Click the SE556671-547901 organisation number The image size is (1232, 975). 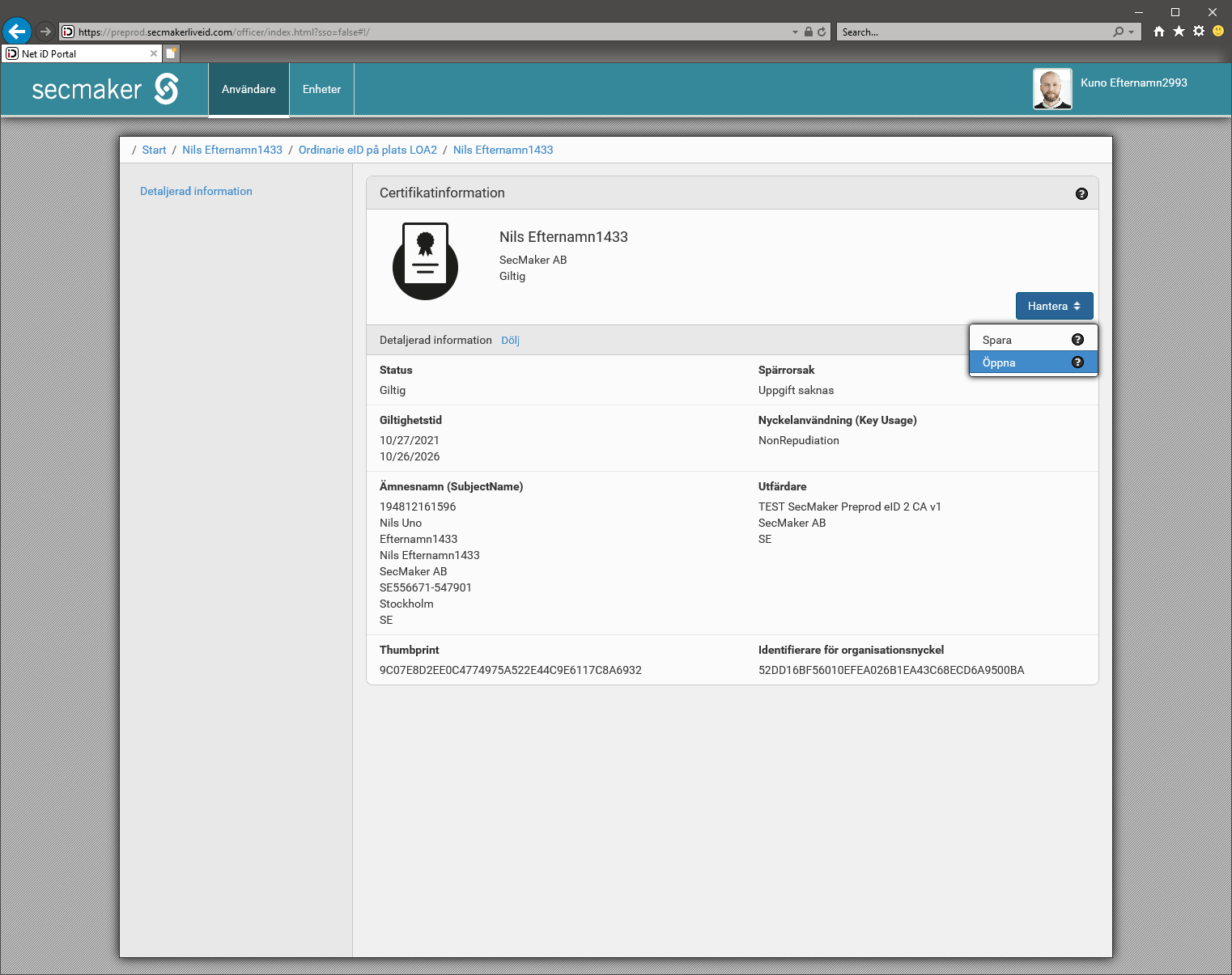pos(426,587)
